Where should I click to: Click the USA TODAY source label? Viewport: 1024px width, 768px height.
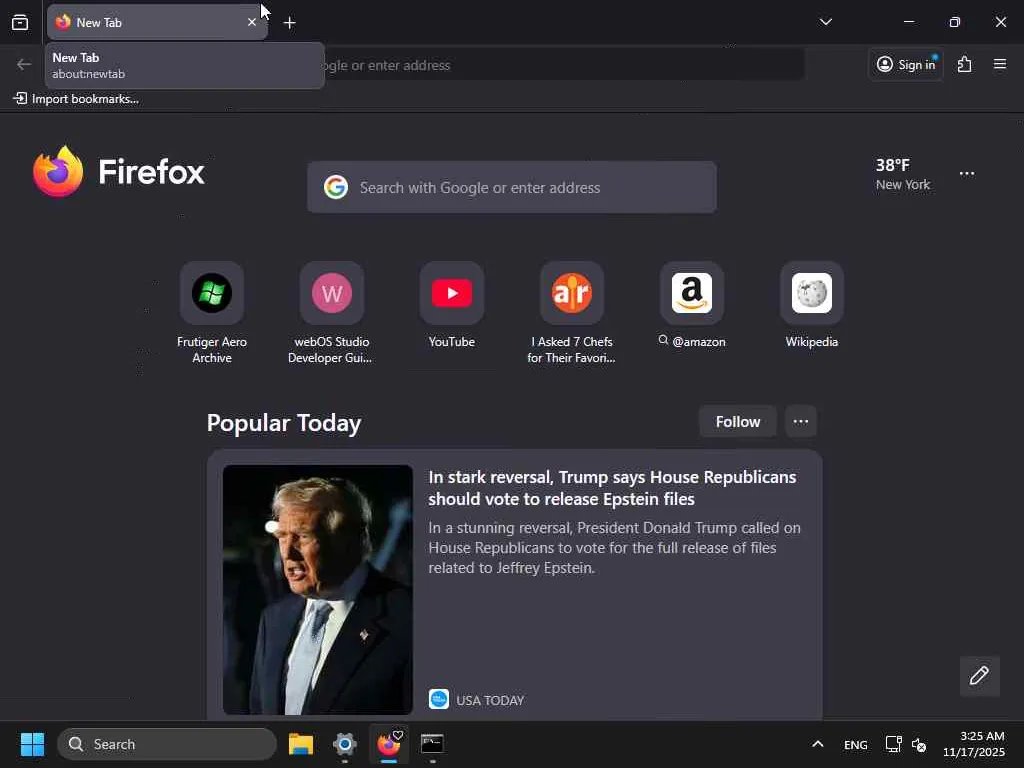click(x=490, y=700)
